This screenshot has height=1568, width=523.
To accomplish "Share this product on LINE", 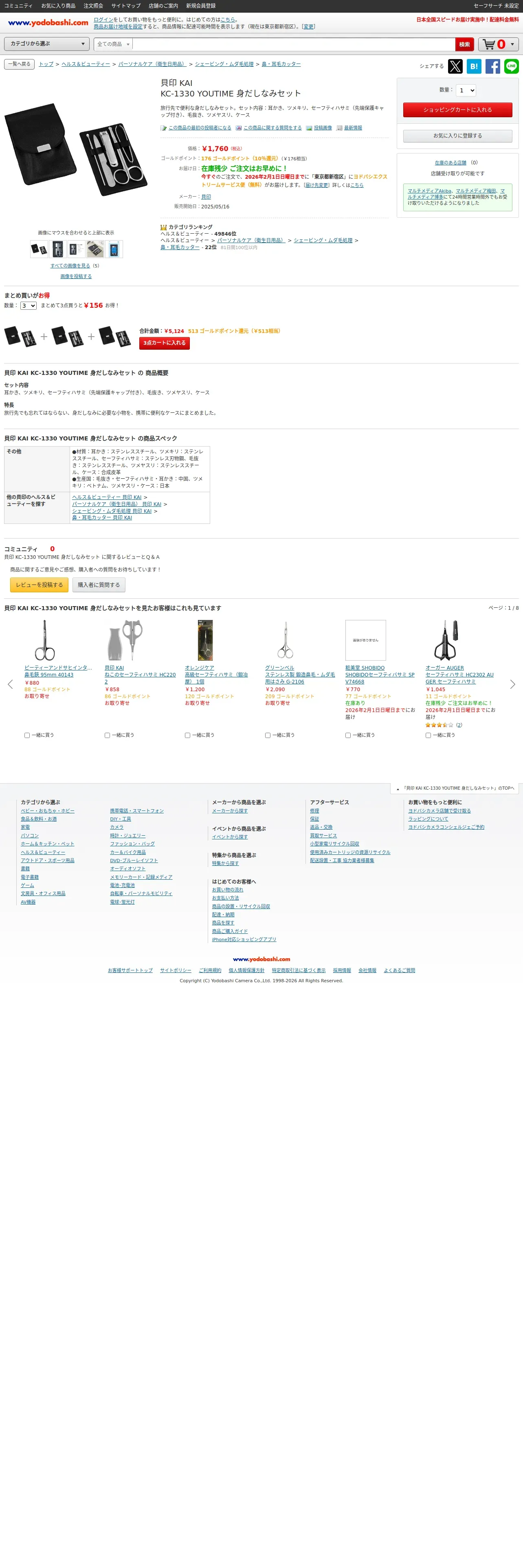I will [512, 66].
